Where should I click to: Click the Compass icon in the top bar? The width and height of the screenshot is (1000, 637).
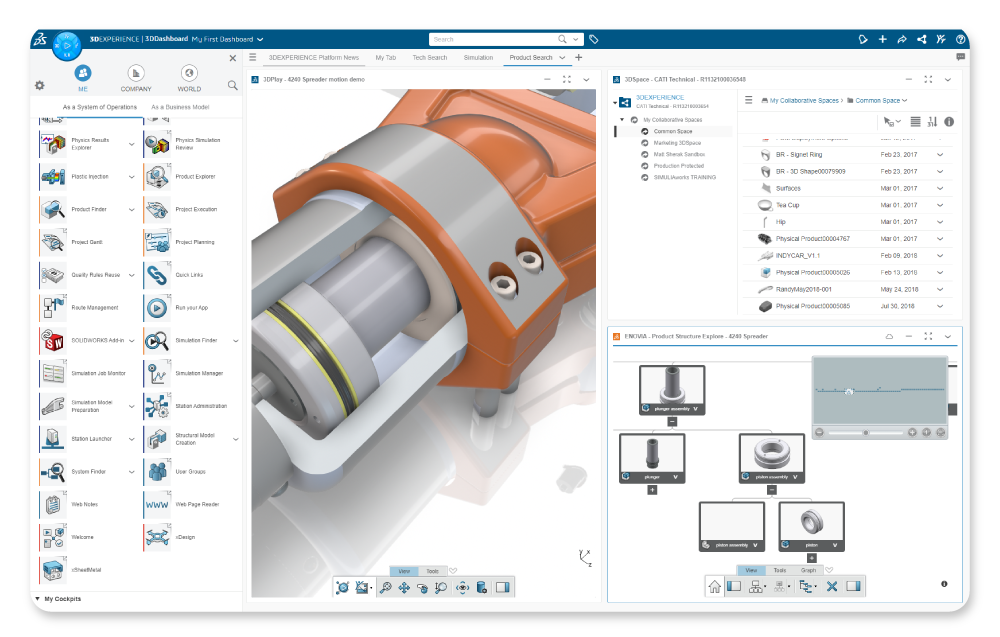point(67,46)
